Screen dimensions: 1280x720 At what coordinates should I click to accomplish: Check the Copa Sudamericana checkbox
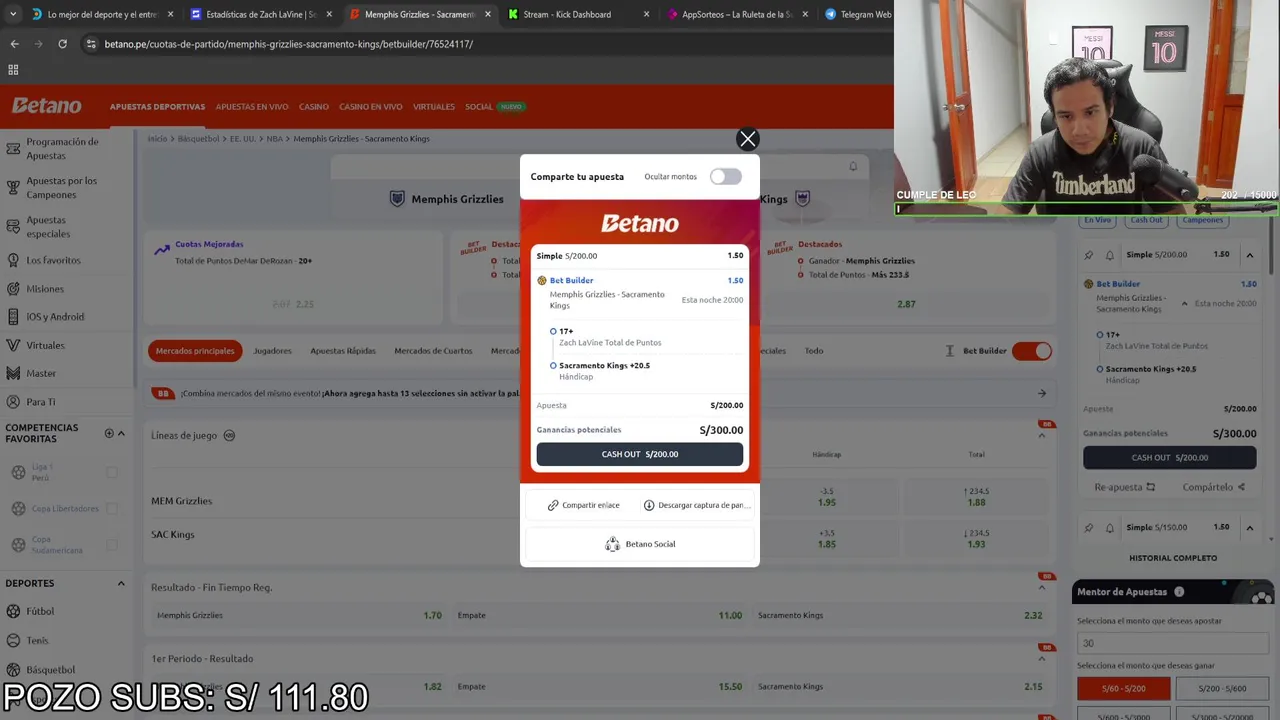click(111, 545)
